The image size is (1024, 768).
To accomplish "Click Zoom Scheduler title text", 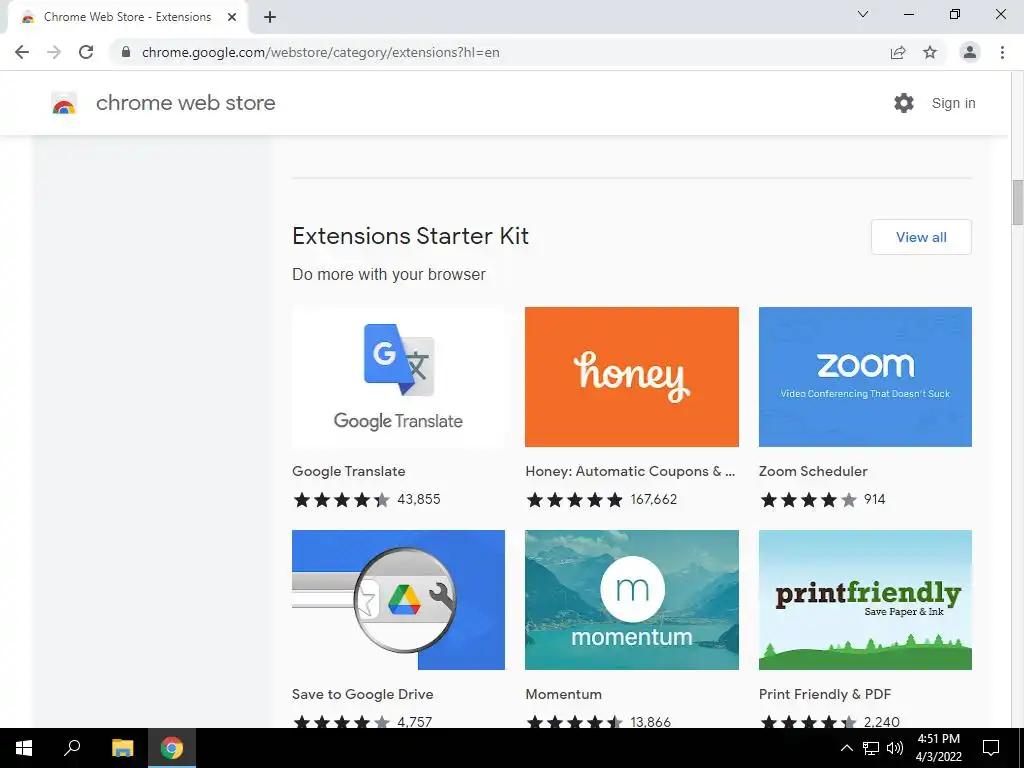I will [x=813, y=472].
